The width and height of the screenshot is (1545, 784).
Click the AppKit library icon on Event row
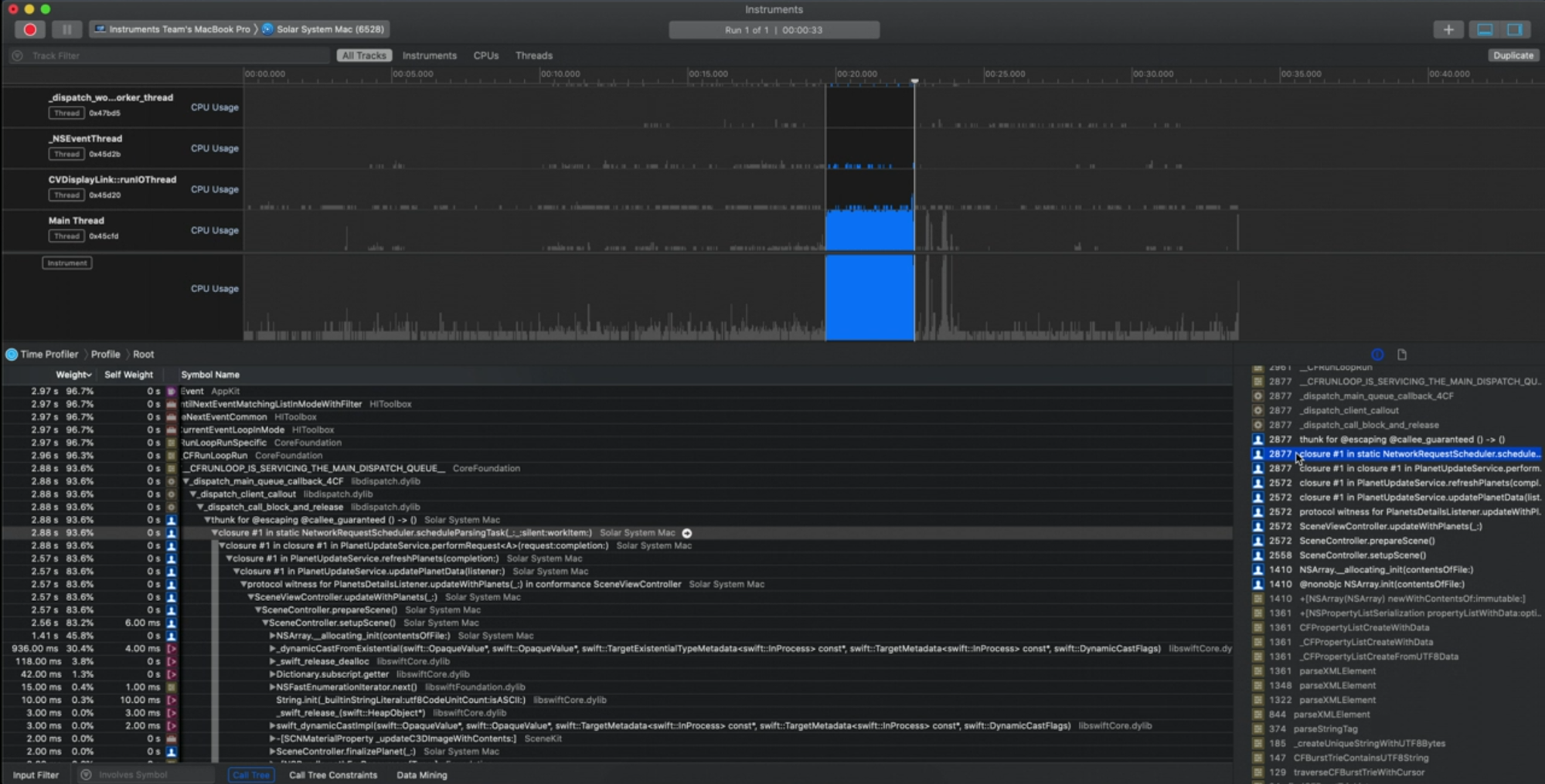tap(172, 392)
